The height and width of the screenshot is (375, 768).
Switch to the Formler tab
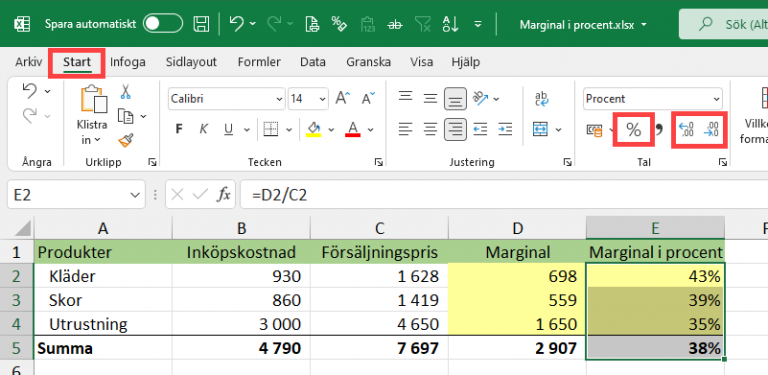[259, 62]
